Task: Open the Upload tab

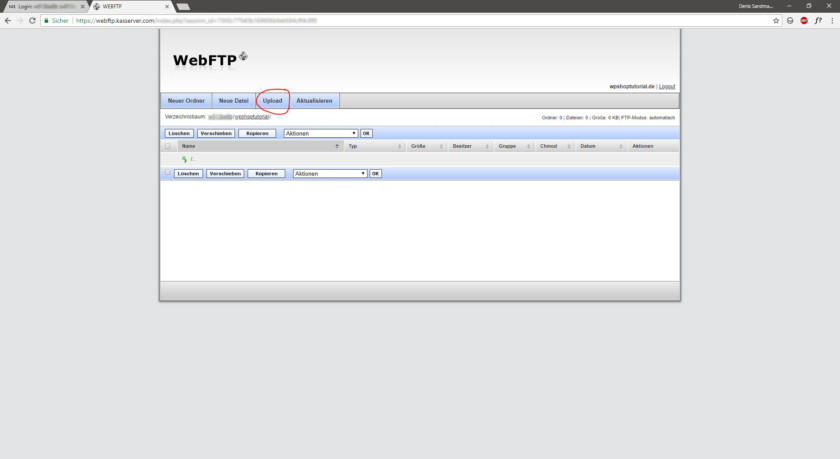Action: [x=272, y=101]
